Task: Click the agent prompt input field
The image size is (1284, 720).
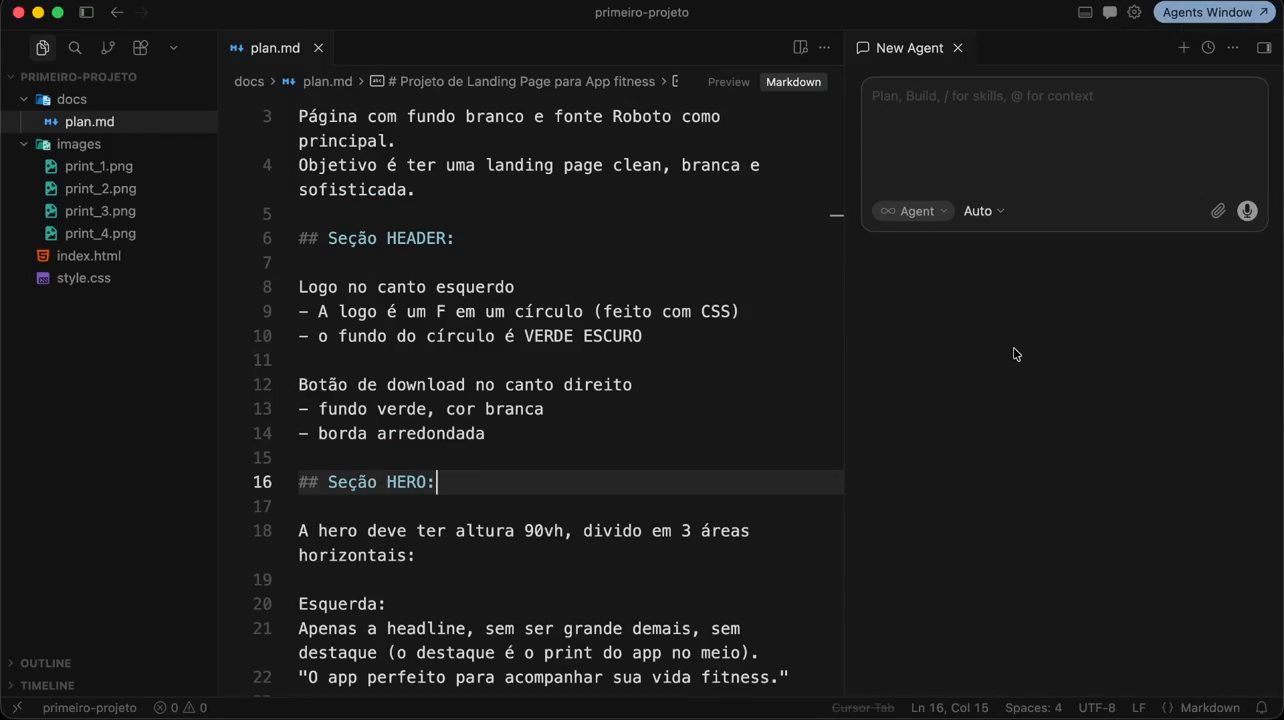Action: (x=1064, y=138)
